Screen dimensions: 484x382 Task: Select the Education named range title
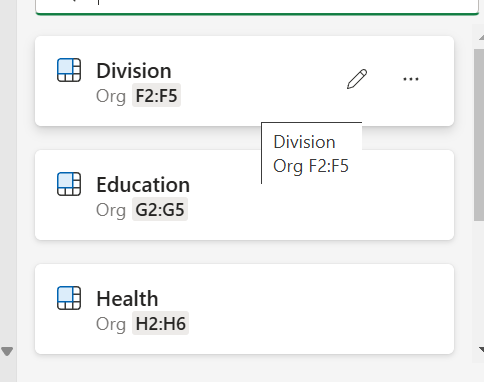coord(143,184)
